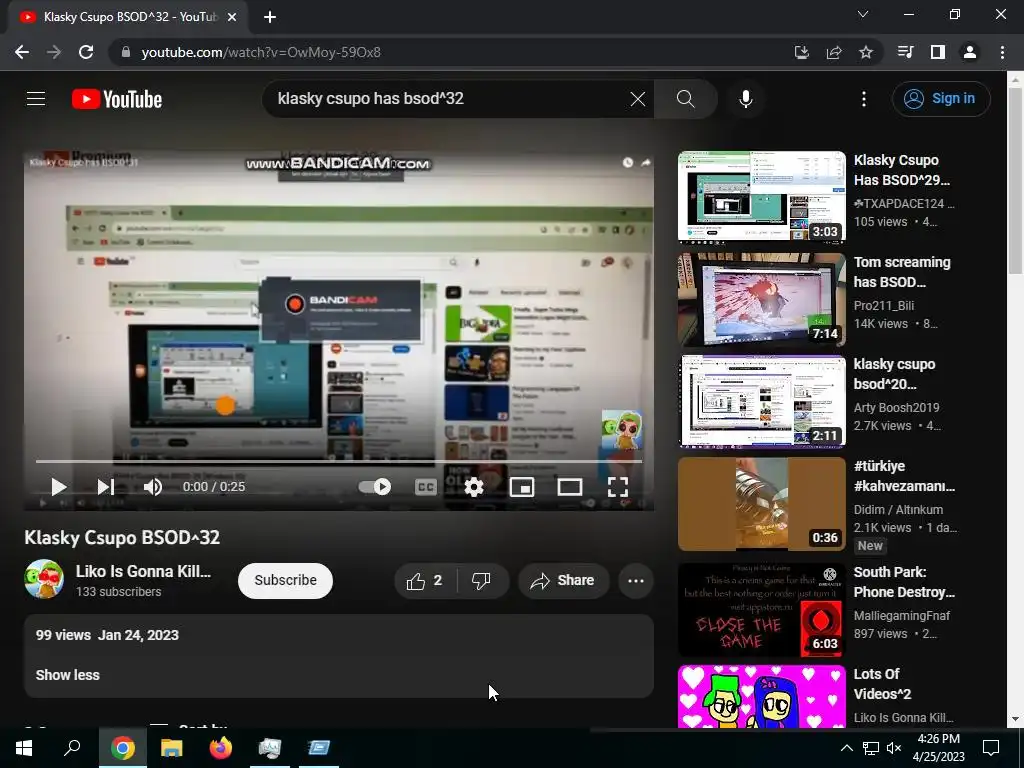Screen dimensions: 1024x768
Task: Open the taskbar clock and date
Action: (938, 748)
